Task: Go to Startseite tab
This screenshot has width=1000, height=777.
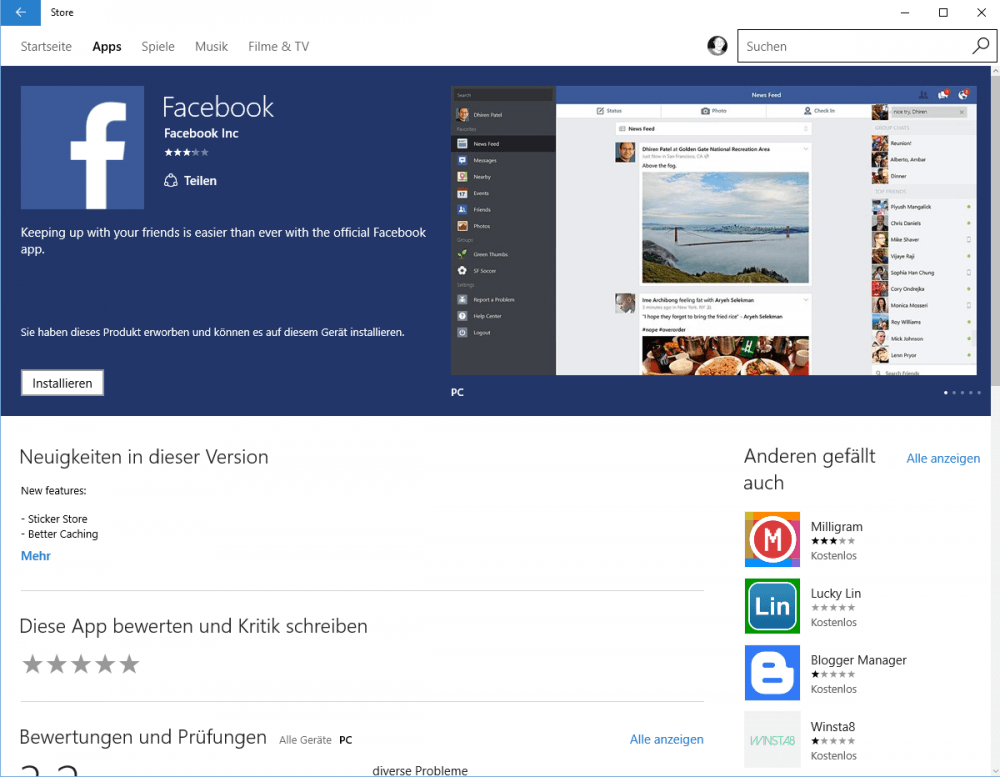Action: coord(46,47)
